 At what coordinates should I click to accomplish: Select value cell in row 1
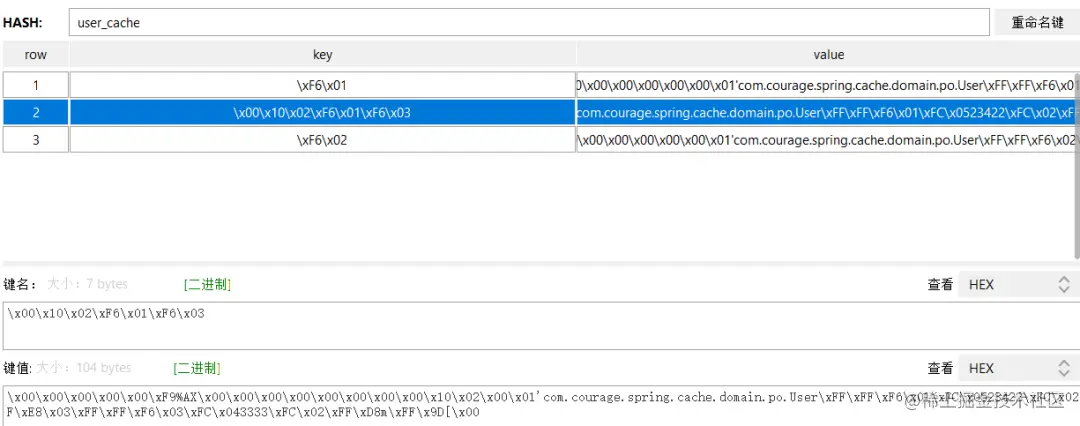click(x=828, y=85)
